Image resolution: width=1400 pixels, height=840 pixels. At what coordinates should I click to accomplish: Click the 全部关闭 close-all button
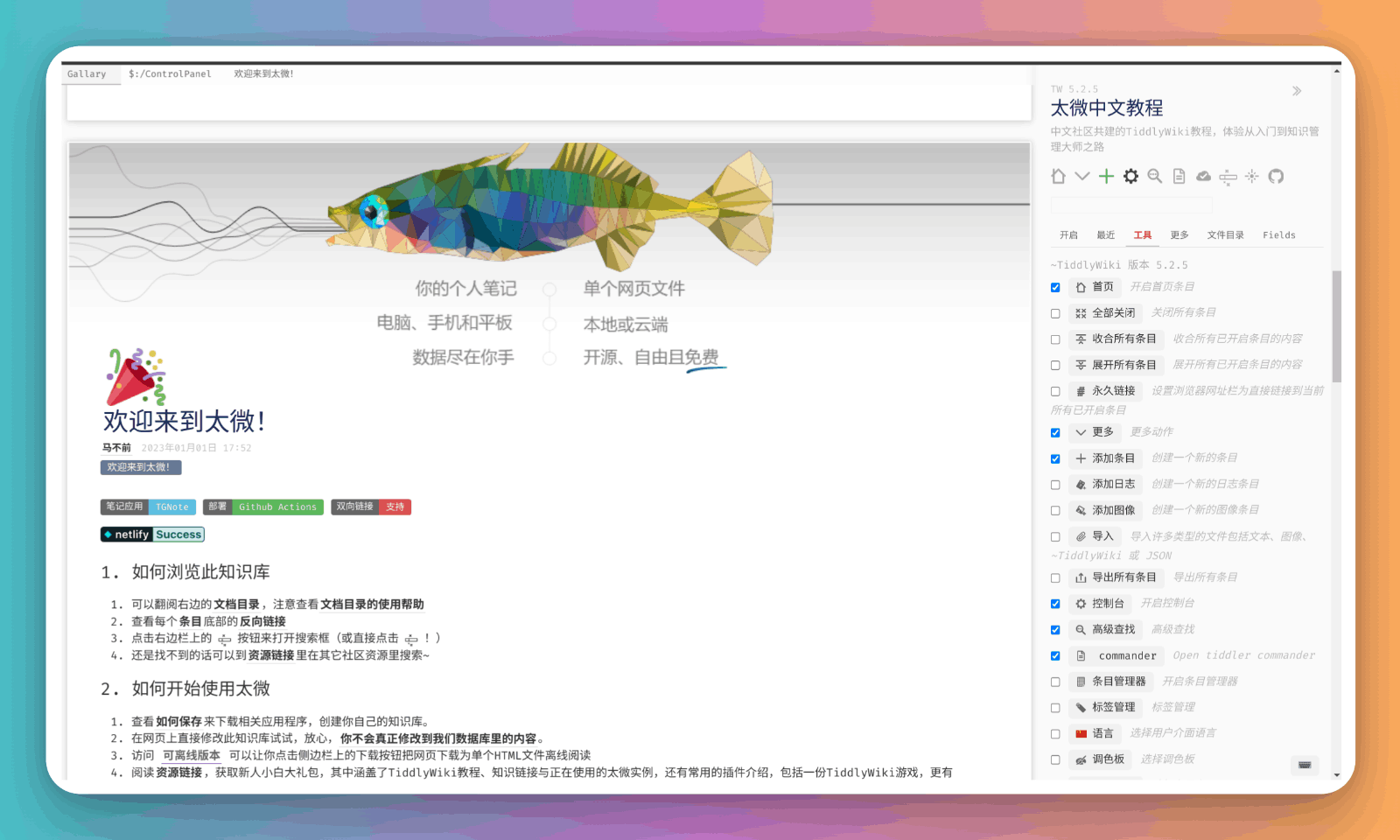1104,312
